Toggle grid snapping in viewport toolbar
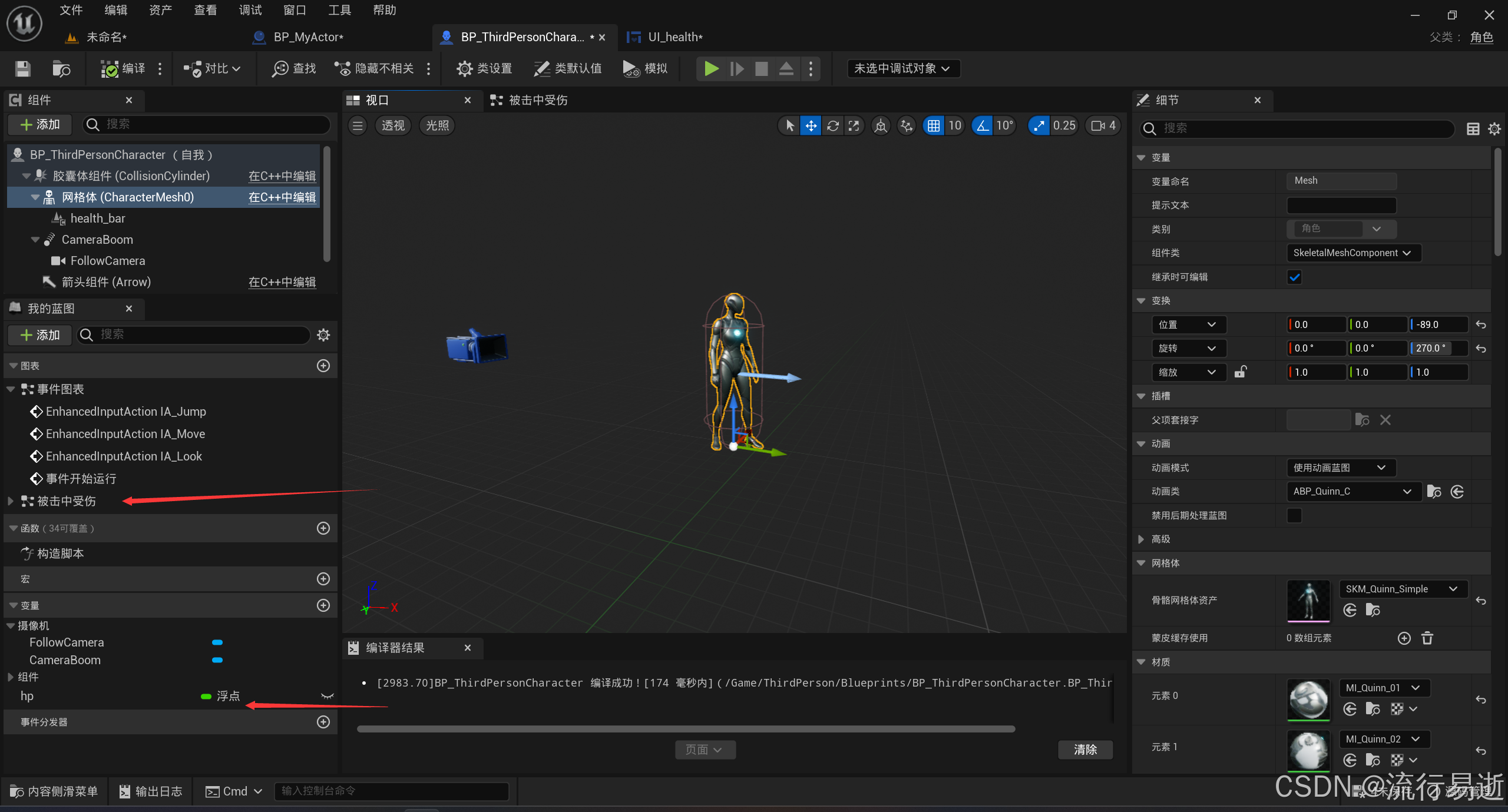The height and width of the screenshot is (812, 1508). pos(934,125)
